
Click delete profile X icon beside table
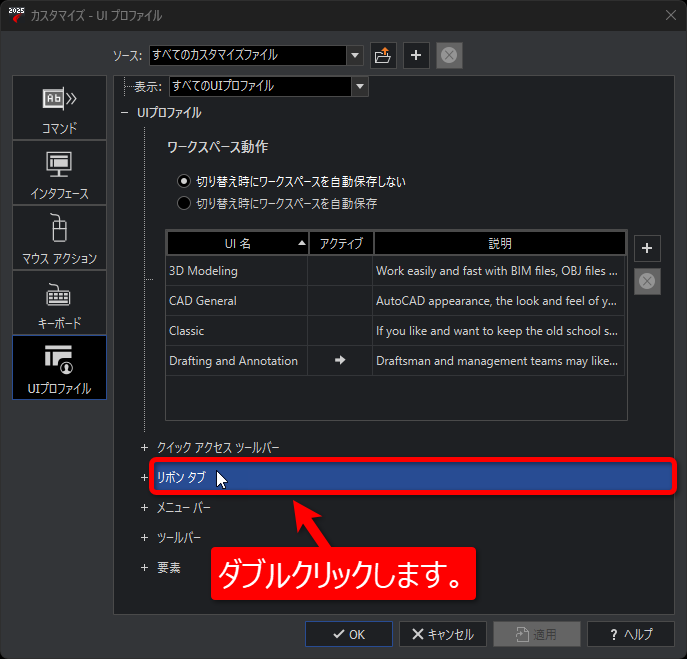tap(647, 281)
